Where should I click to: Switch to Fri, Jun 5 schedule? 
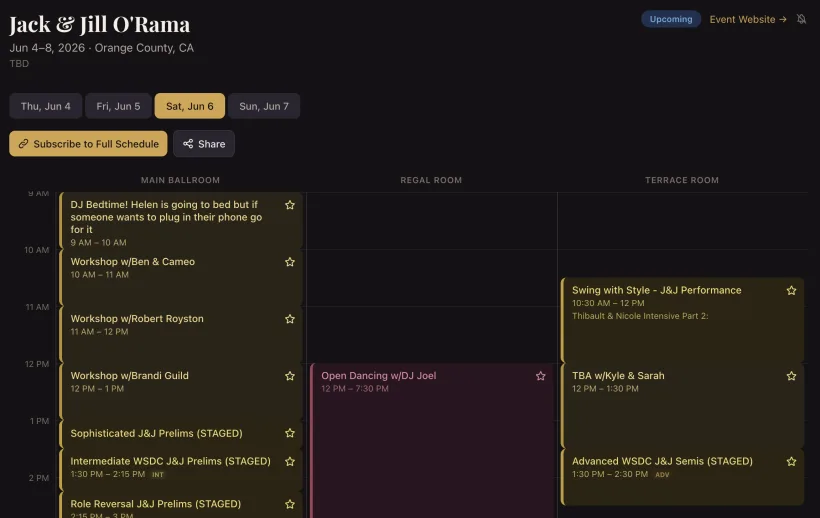click(x=118, y=106)
